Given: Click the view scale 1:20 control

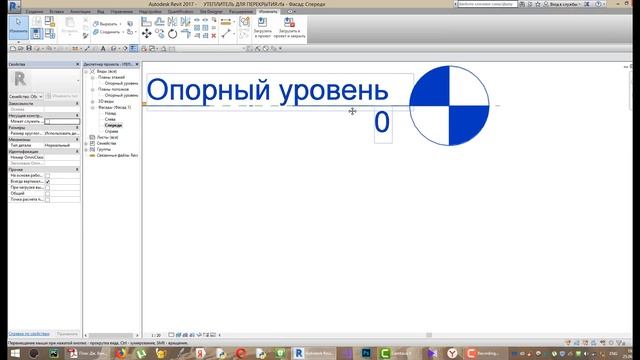Looking at the screenshot, I should tap(156, 335).
